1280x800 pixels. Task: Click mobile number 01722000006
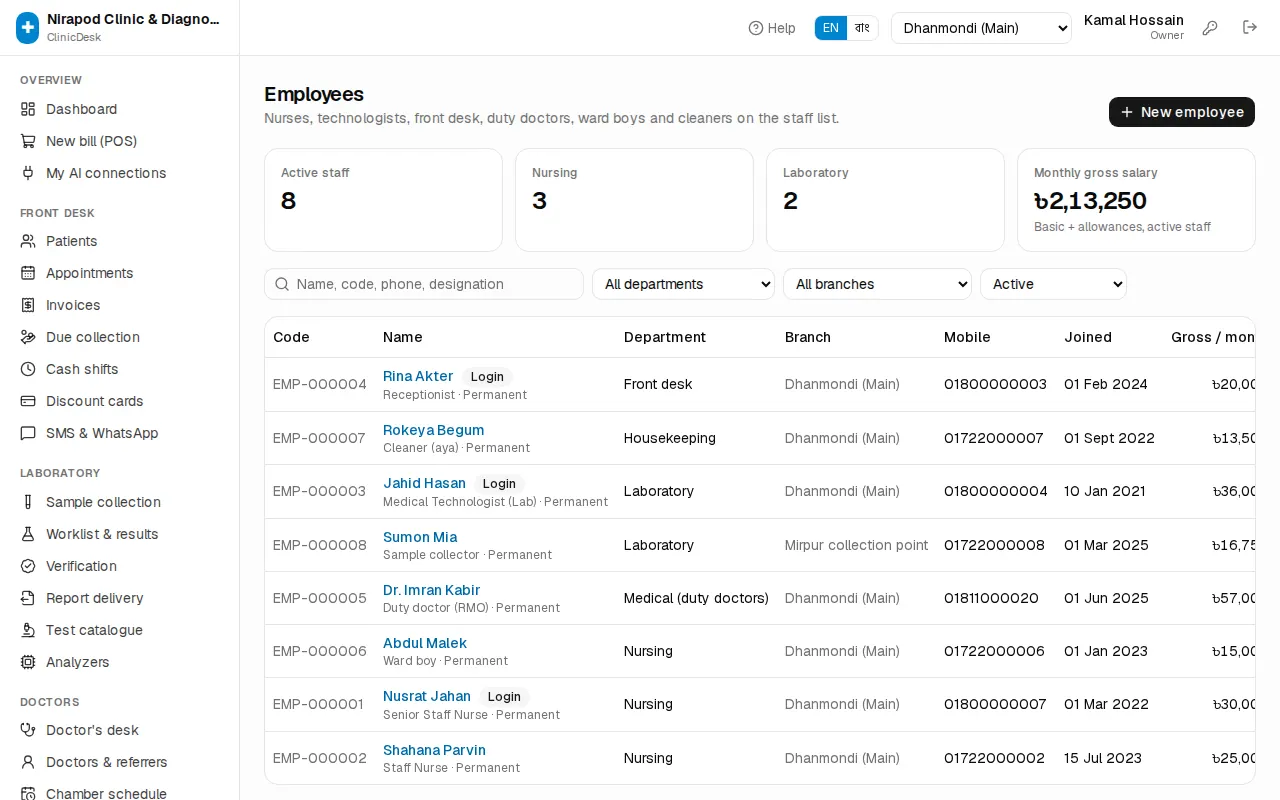click(994, 651)
